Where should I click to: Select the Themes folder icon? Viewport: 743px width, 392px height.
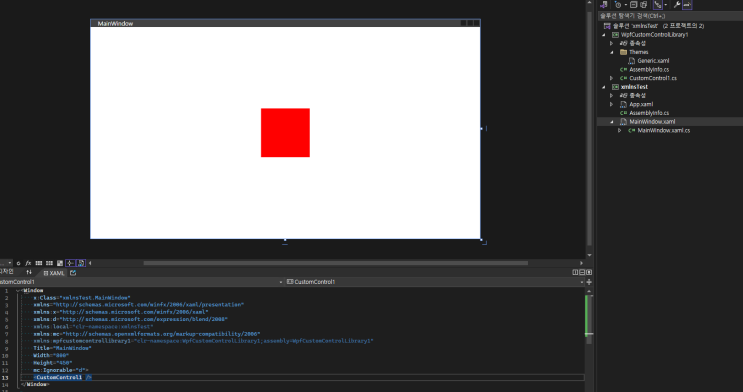[624, 52]
